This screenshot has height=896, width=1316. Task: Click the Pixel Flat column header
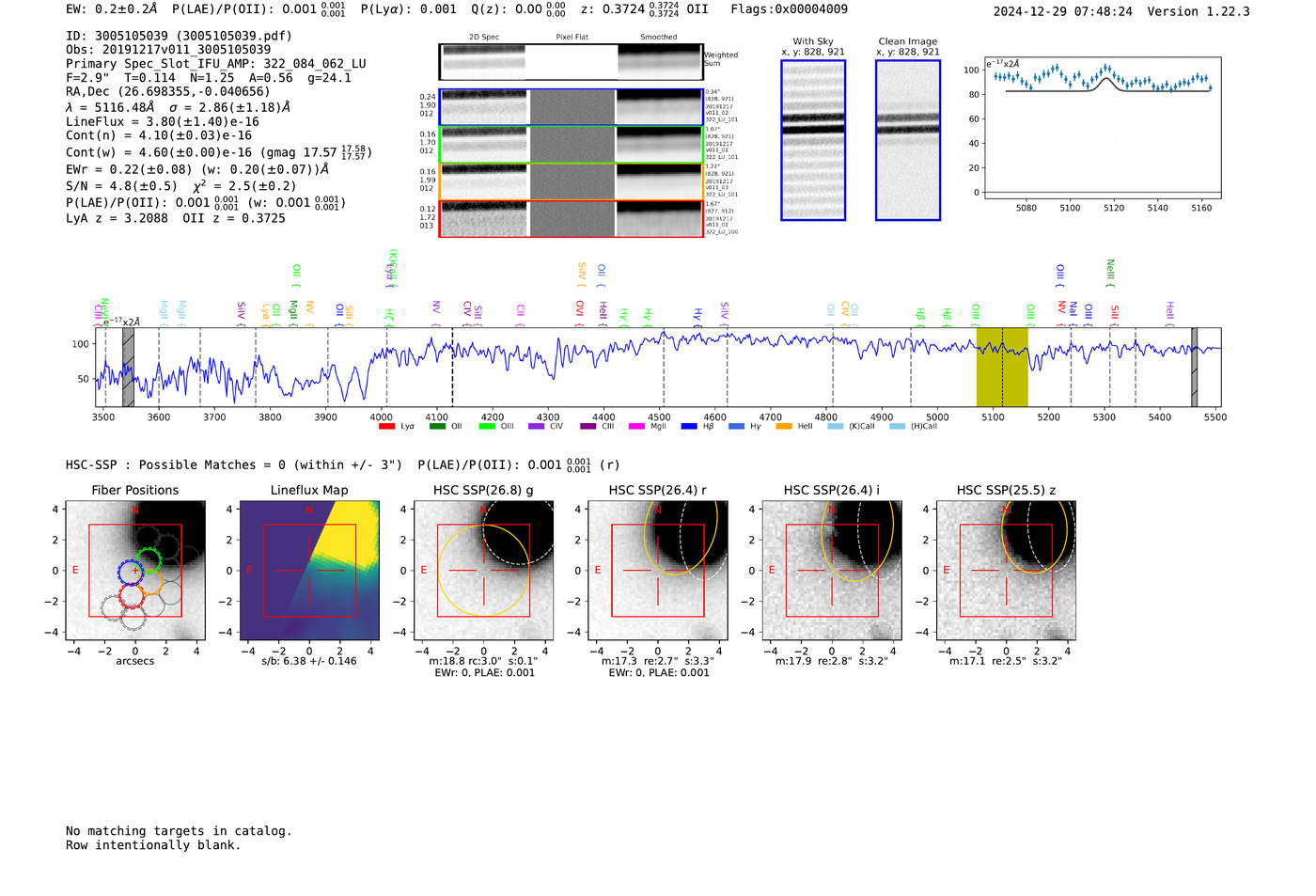point(572,37)
